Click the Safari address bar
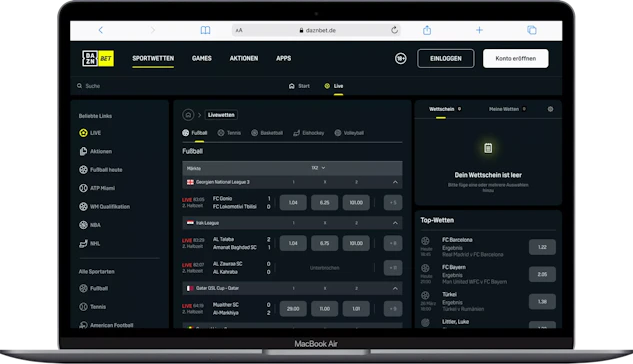The width and height of the screenshot is (633, 364). tap(316, 30)
